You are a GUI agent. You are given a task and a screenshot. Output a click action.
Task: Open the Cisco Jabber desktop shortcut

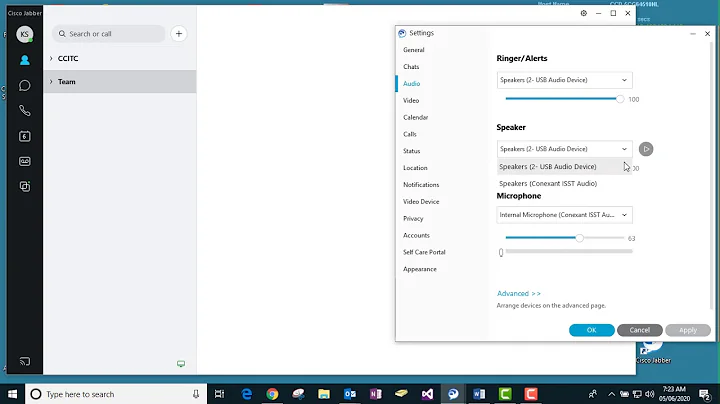pyautogui.click(x=653, y=353)
